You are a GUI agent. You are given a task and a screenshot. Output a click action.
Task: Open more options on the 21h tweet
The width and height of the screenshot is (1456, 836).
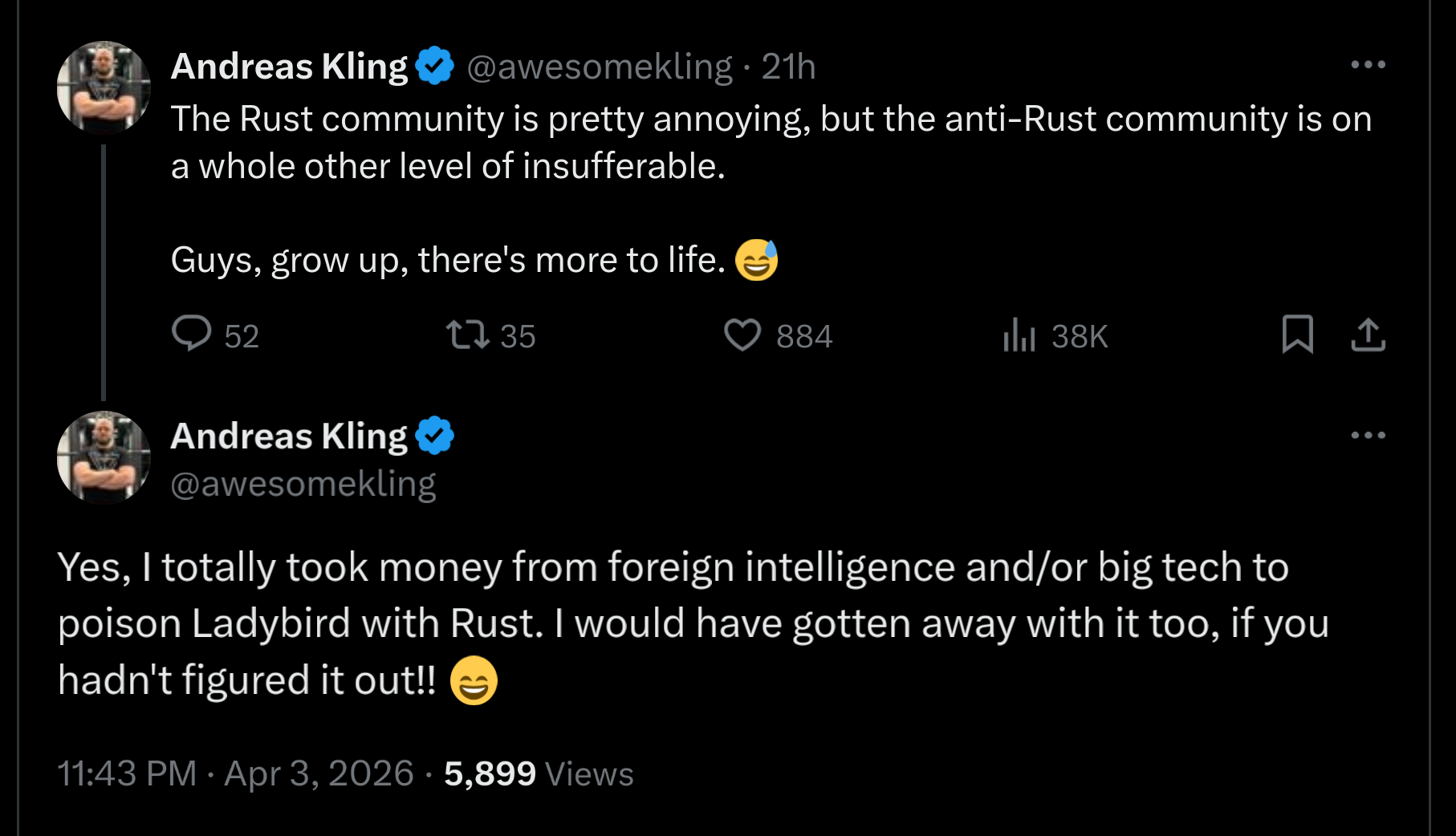click(x=1368, y=65)
